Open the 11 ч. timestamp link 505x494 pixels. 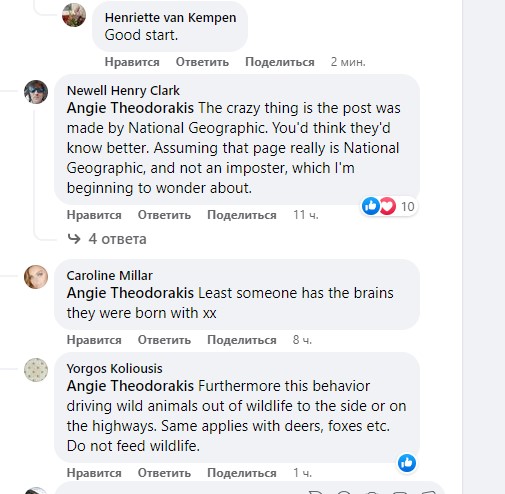[306, 215]
